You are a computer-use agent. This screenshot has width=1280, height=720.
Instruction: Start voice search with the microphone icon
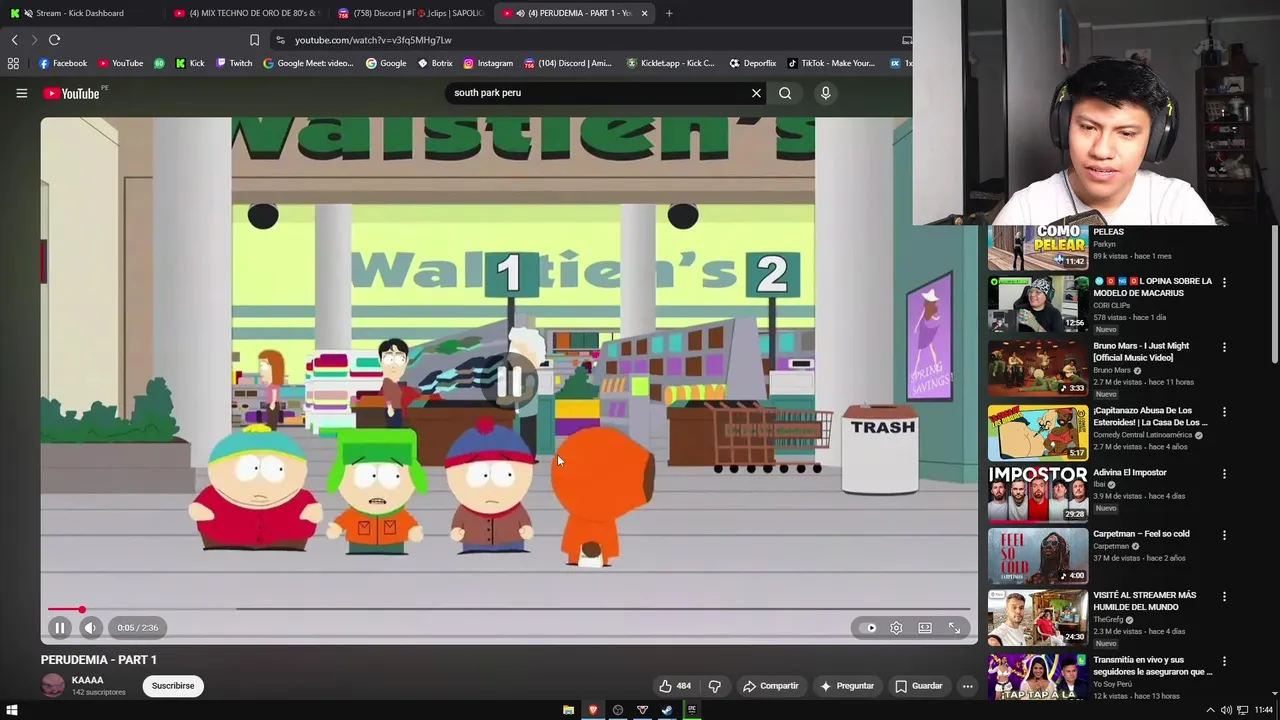(x=825, y=93)
